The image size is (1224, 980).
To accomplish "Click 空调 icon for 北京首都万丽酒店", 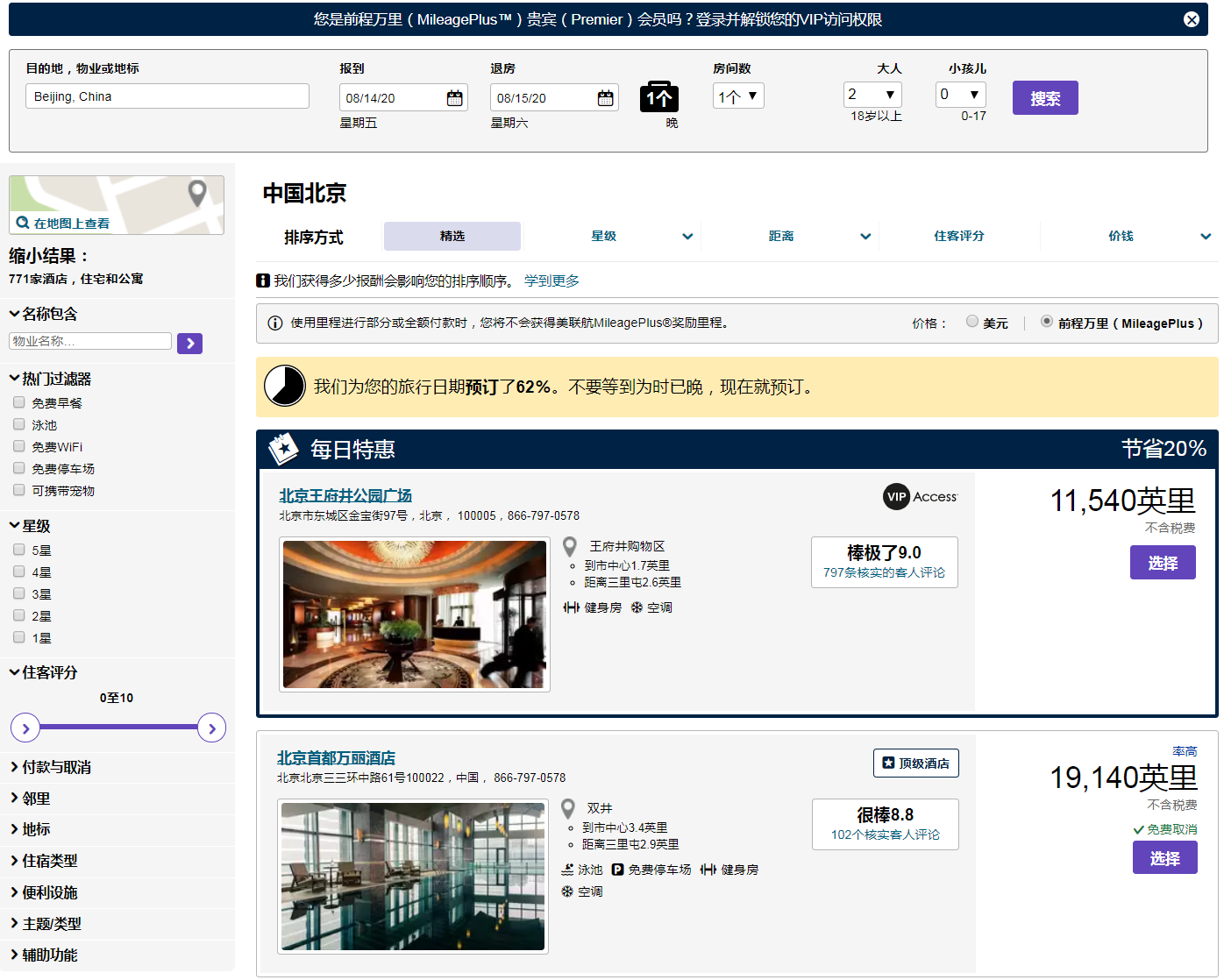I will click(x=567, y=891).
